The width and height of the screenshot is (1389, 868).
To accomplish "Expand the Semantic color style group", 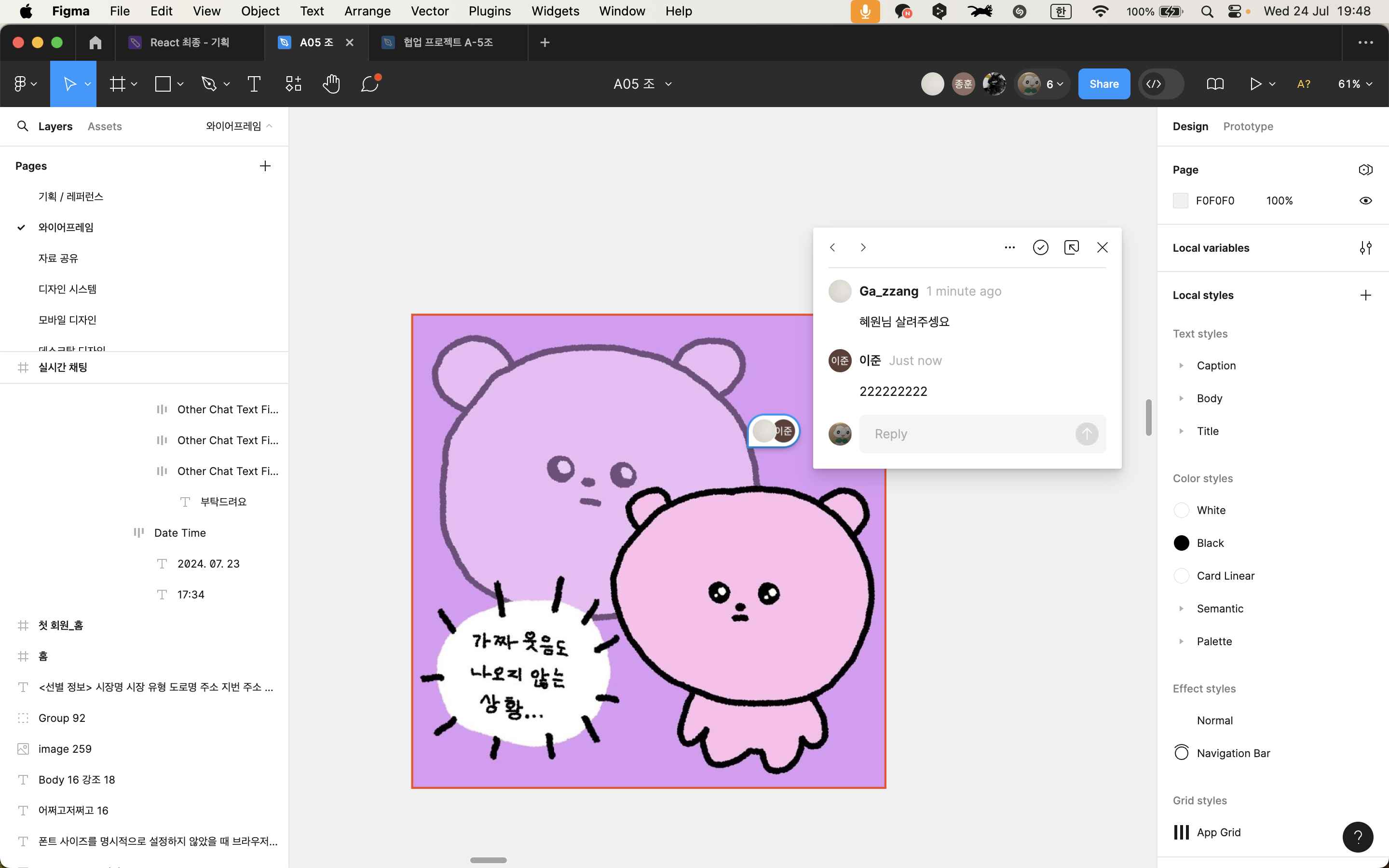I will [1181, 609].
